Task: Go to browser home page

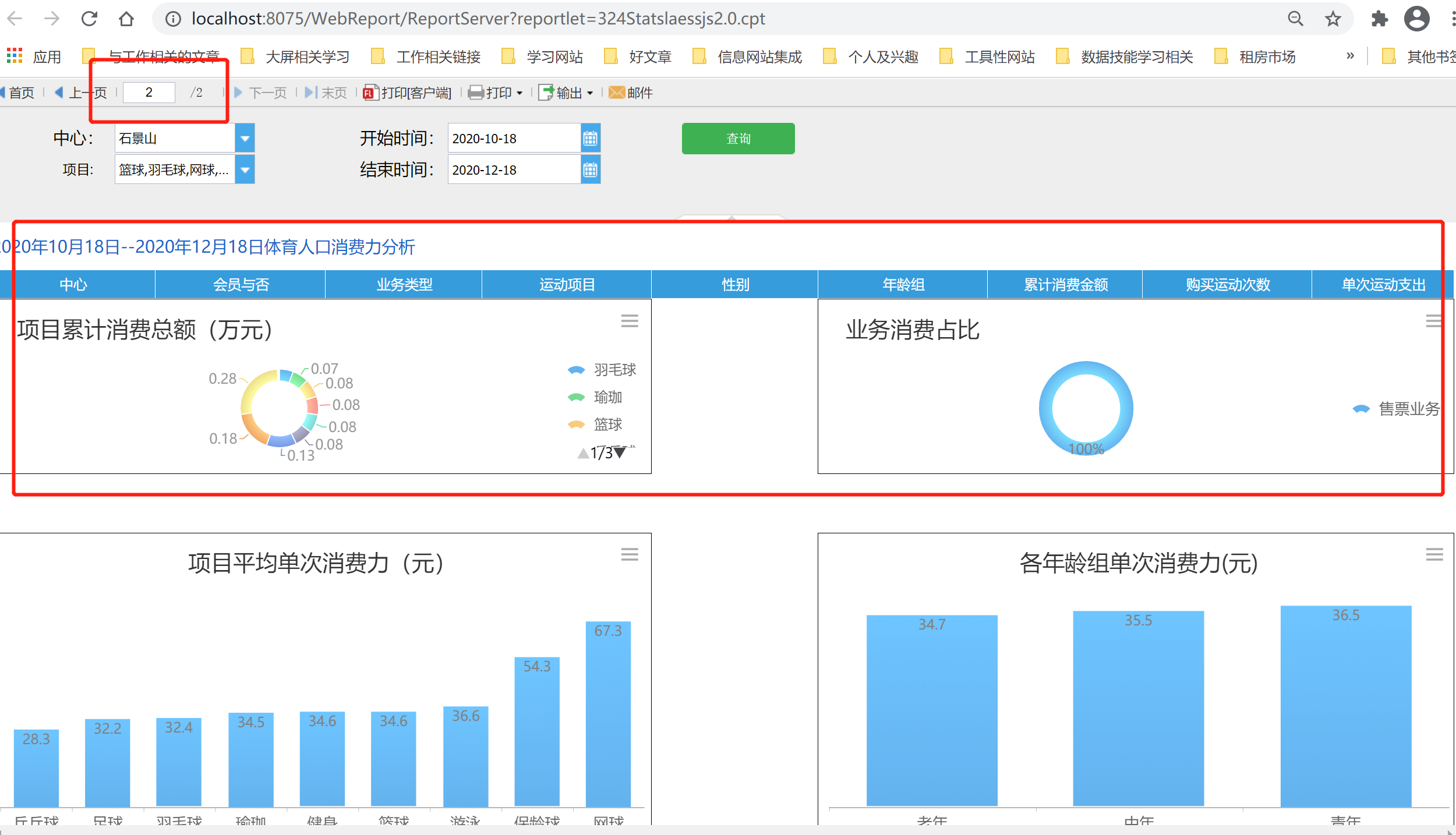Action: 126,19
